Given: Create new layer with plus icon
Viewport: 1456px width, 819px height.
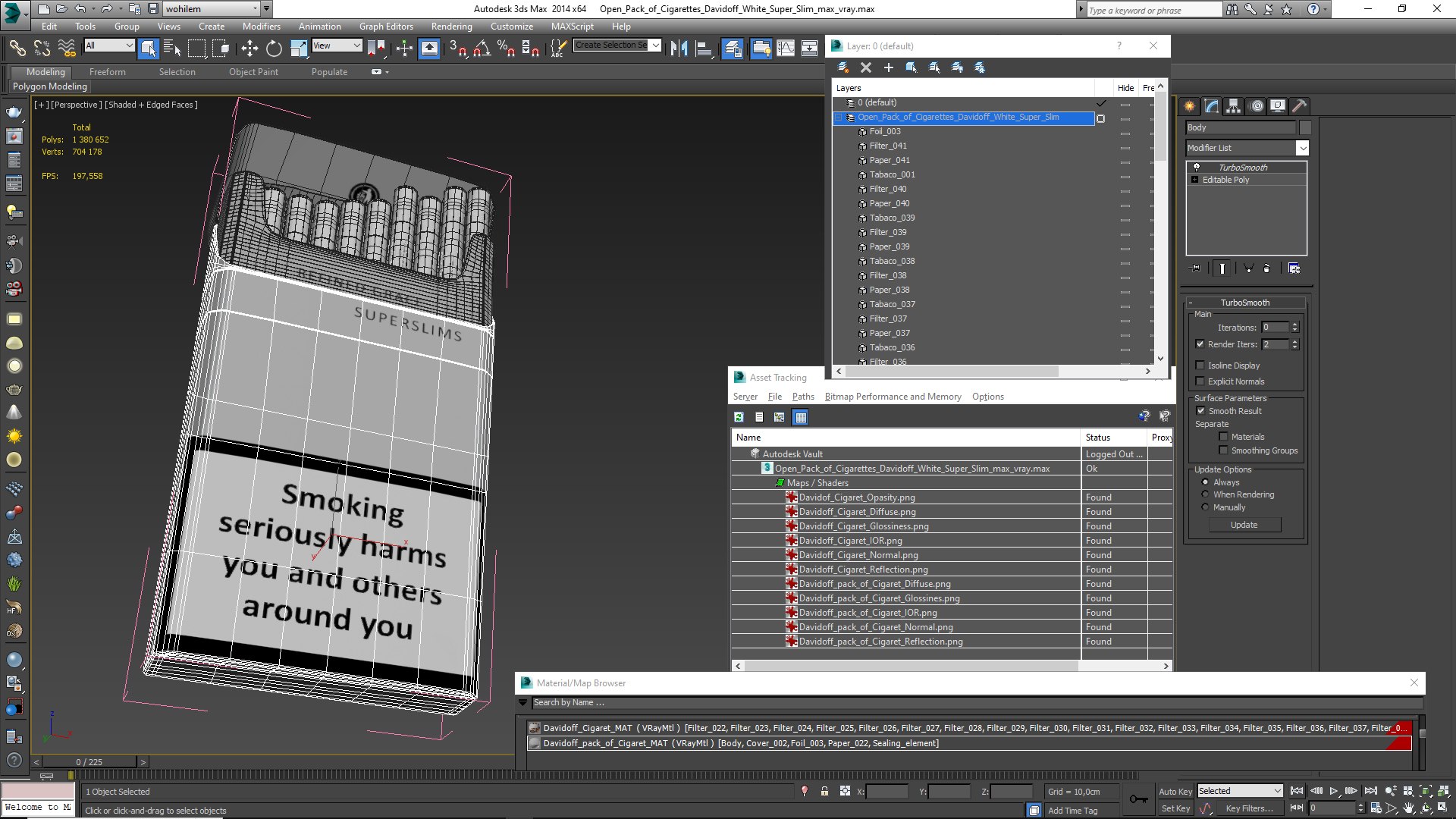Looking at the screenshot, I should click(888, 67).
